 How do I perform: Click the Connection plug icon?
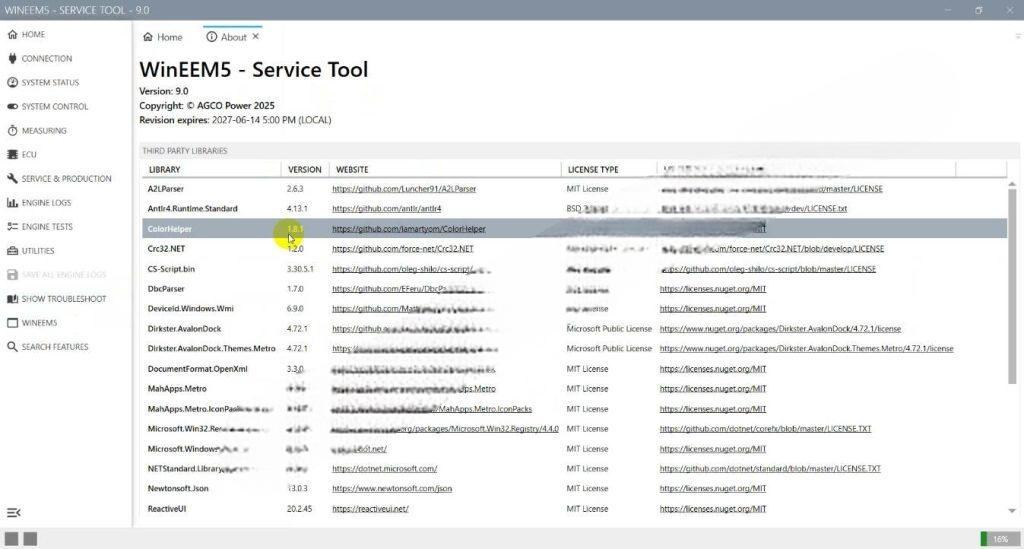coord(12,58)
